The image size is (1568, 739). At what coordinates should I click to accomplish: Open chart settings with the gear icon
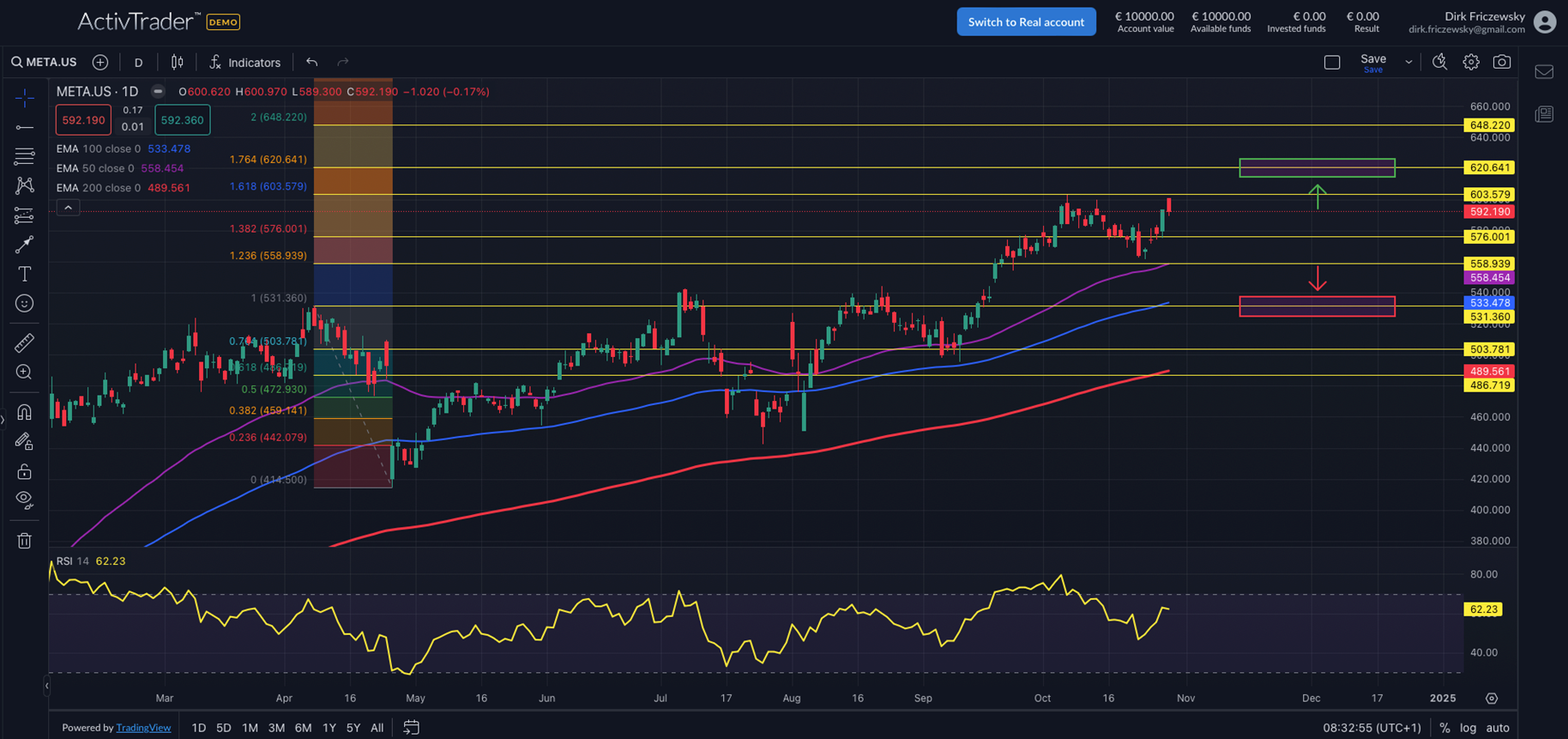pos(1470,62)
